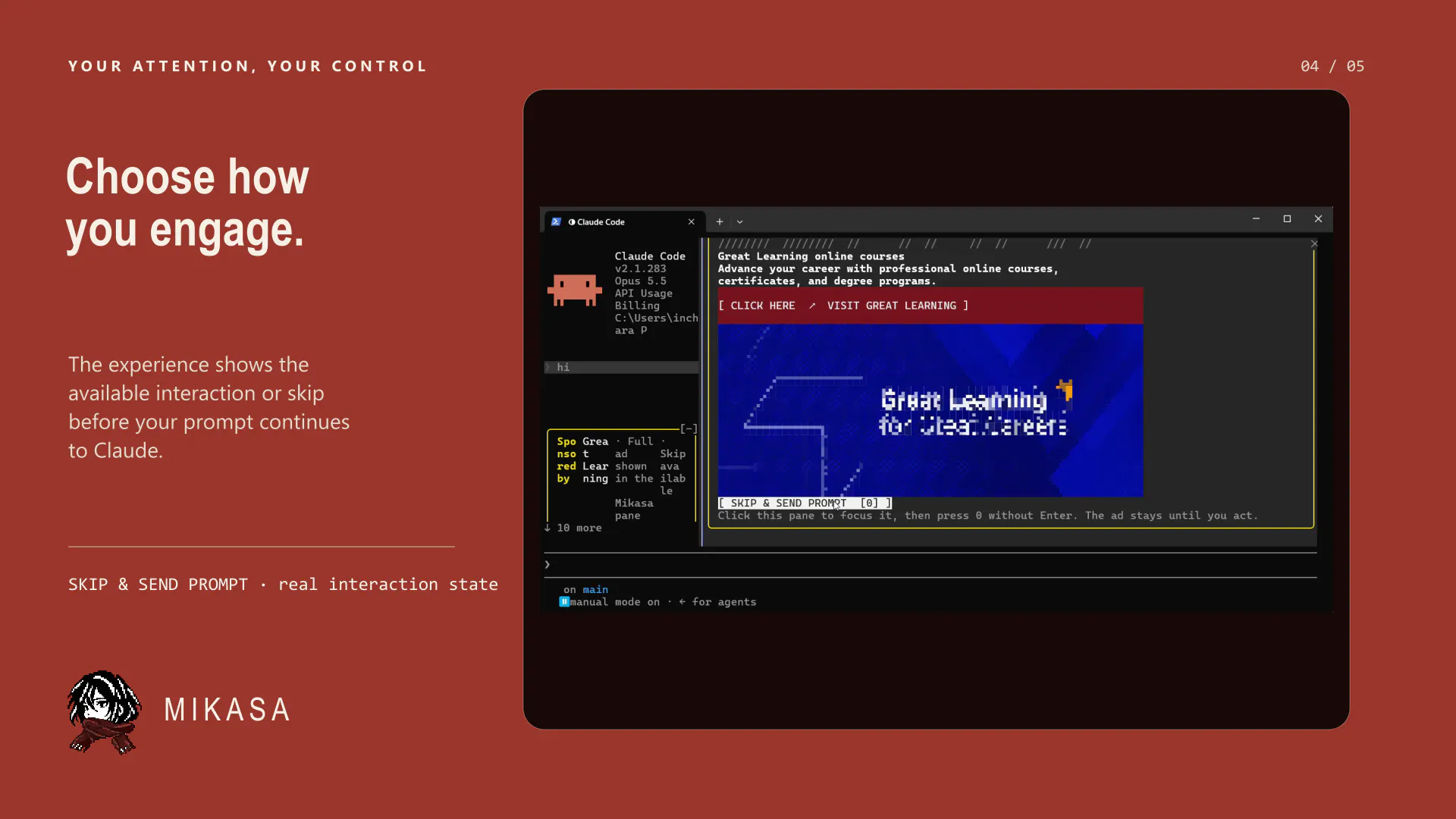This screenshot has width=1456, height=819.
Task: Click the Great Learning ad image
Action: click(930, 410)
